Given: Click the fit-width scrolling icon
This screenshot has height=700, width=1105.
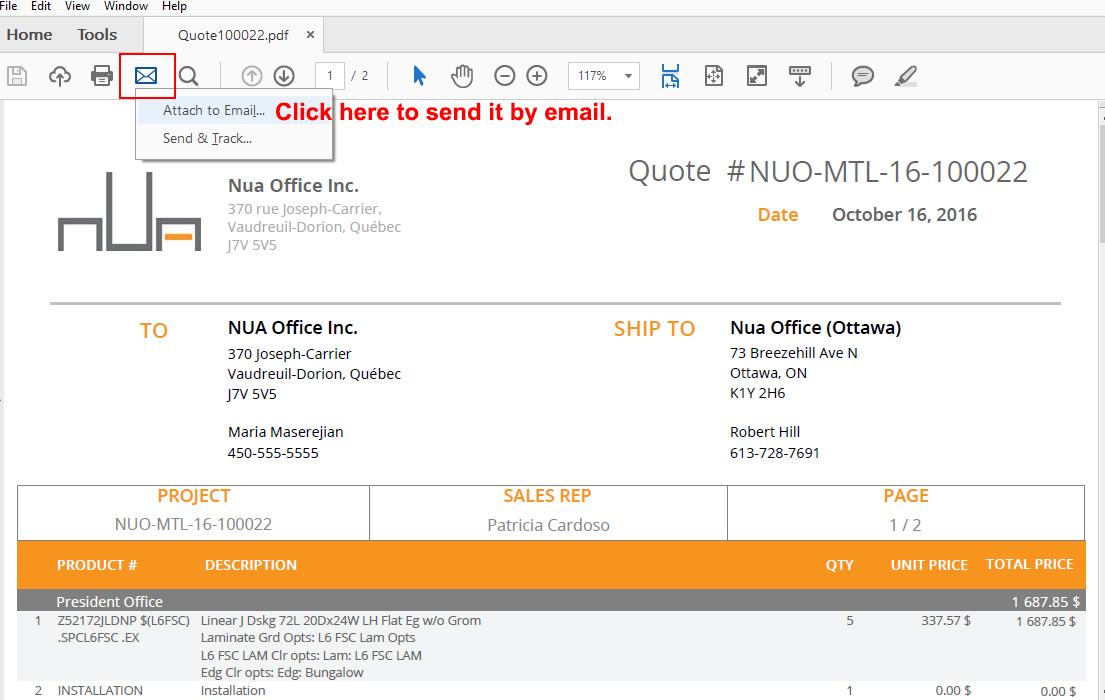Looking at the screenshot, I should [x=670, y=76].
